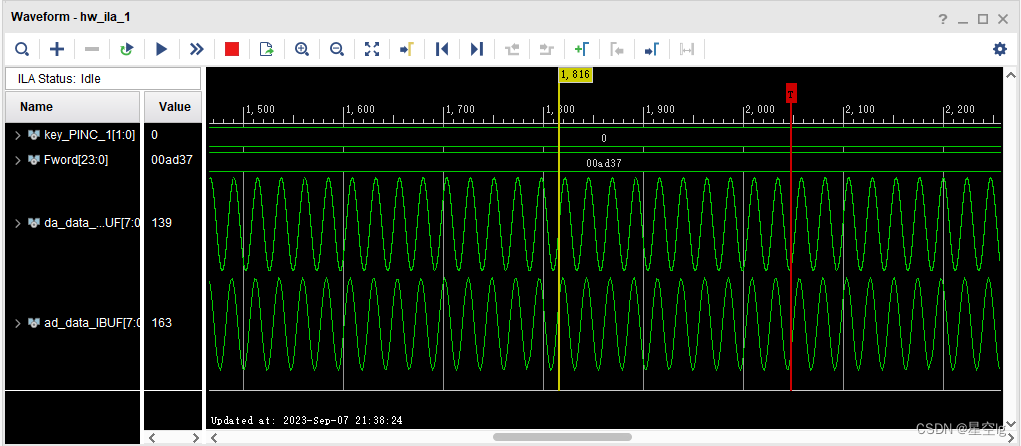The height and width of the screenshot is (446, 1021).
Task: Go to the previous marker
Action: click(x=617, y=49)
